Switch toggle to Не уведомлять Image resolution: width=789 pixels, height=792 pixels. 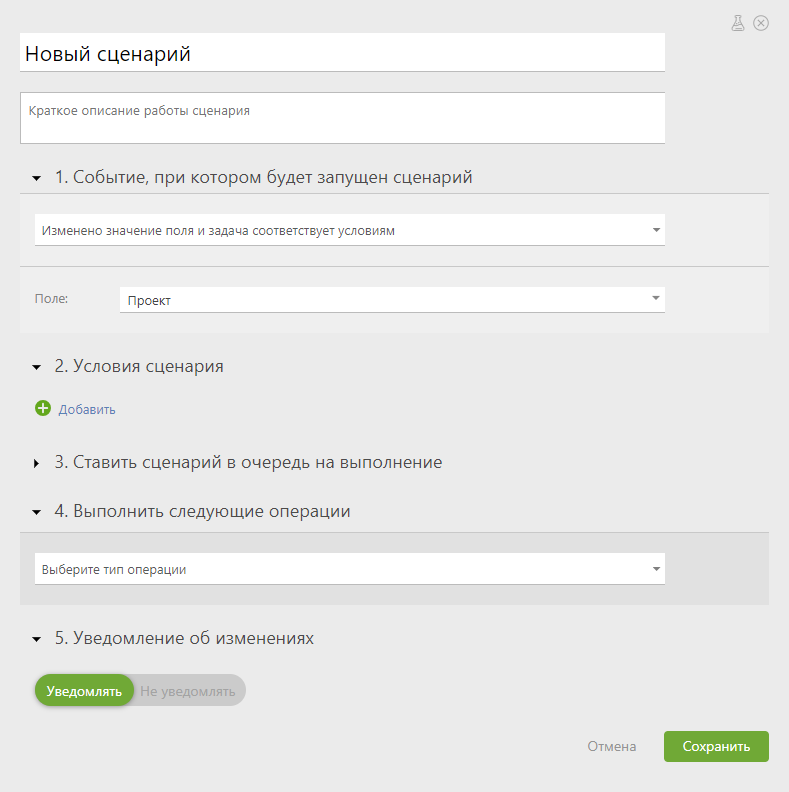click(x=188, y=691)
